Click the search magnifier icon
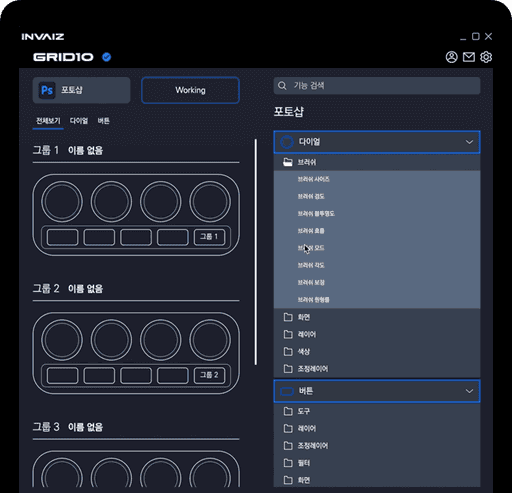 click(282, 86)
